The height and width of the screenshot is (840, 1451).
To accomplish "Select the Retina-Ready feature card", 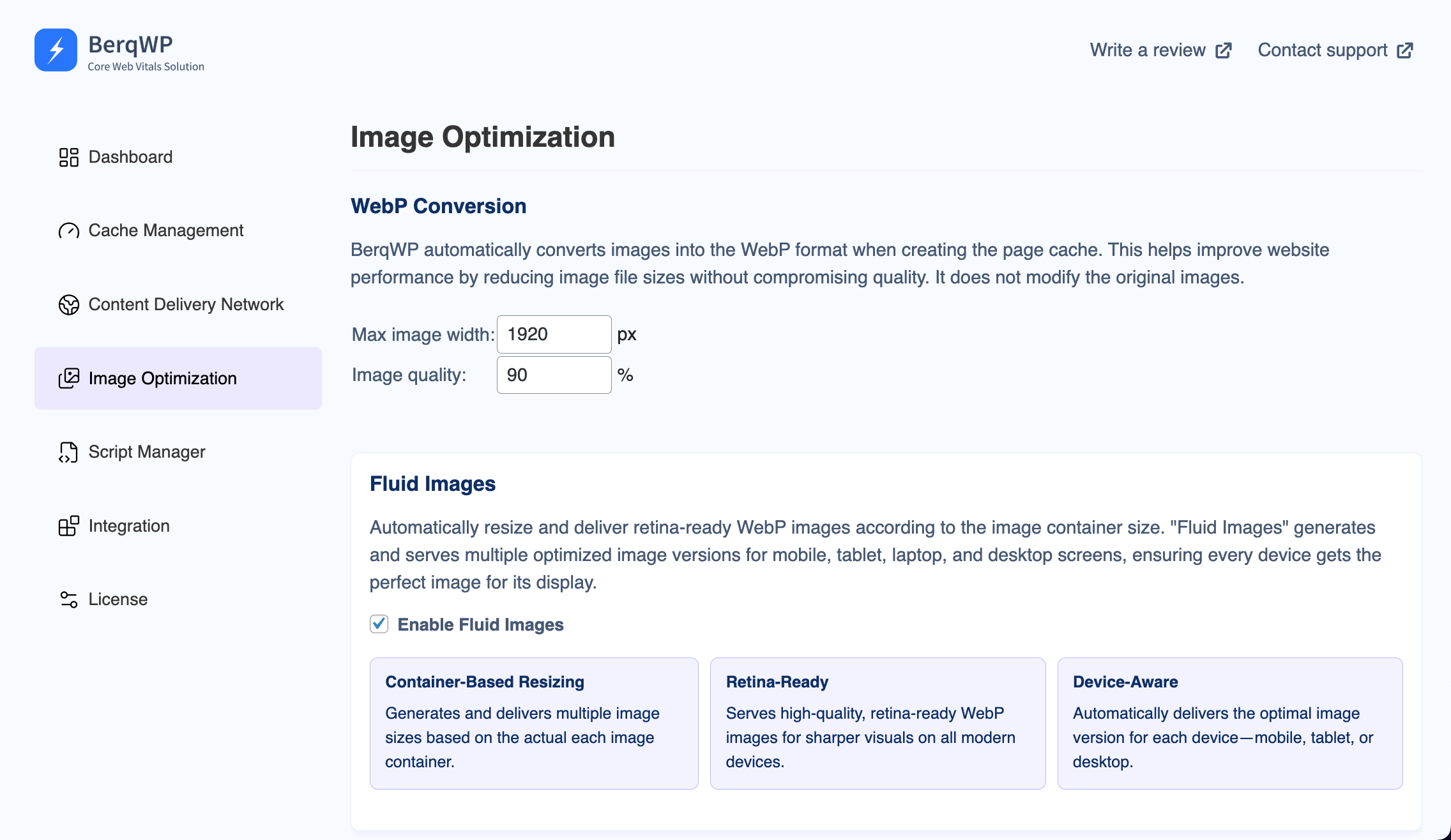I will pyautogui.click(x=876, y=723).
